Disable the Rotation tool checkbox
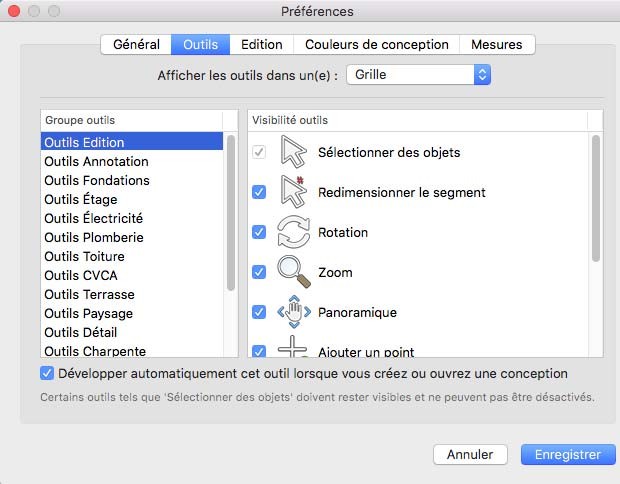 pyautogui.click(x=259, y=232)
